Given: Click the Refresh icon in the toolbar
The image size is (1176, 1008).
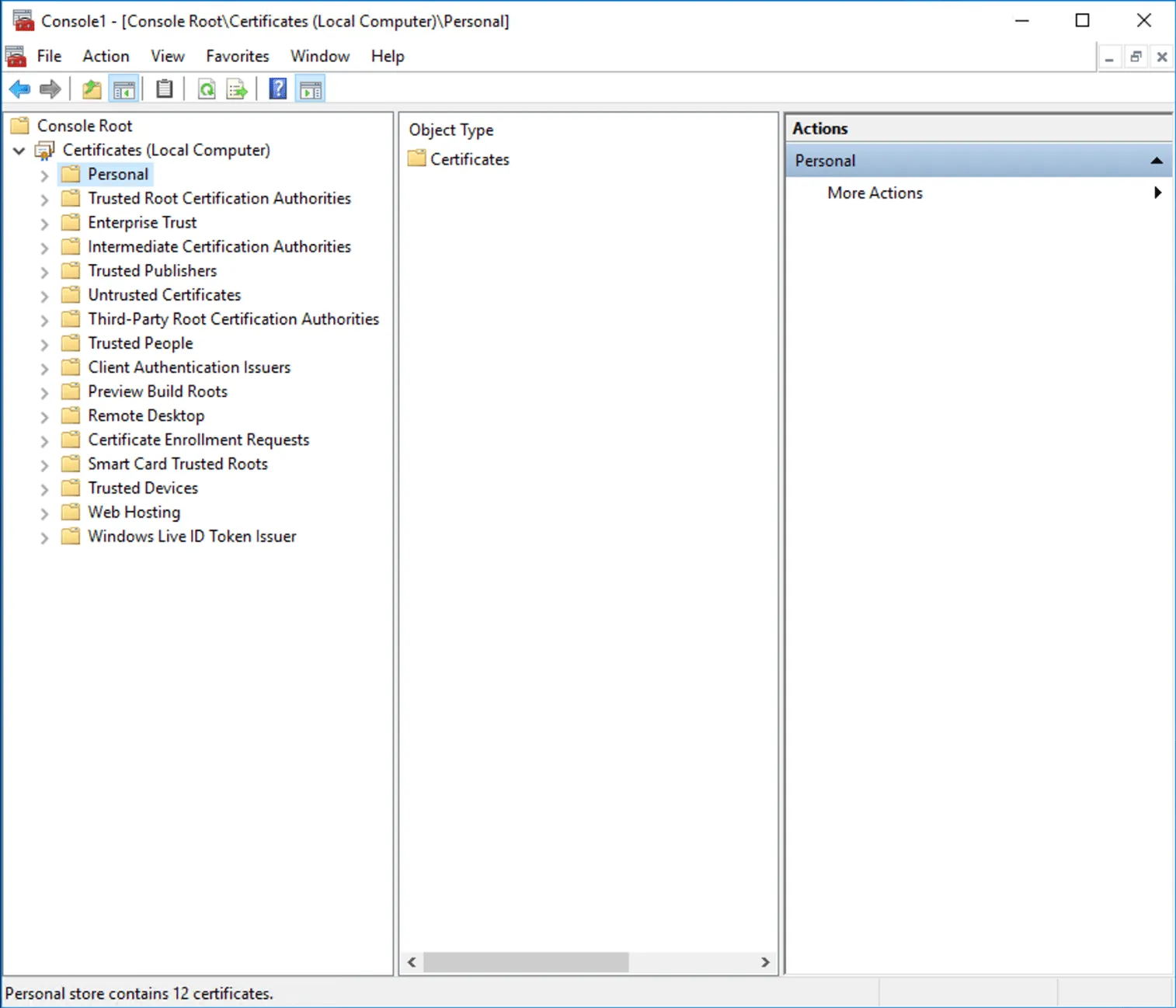Looking at the screenshot, I should point(206,88).
